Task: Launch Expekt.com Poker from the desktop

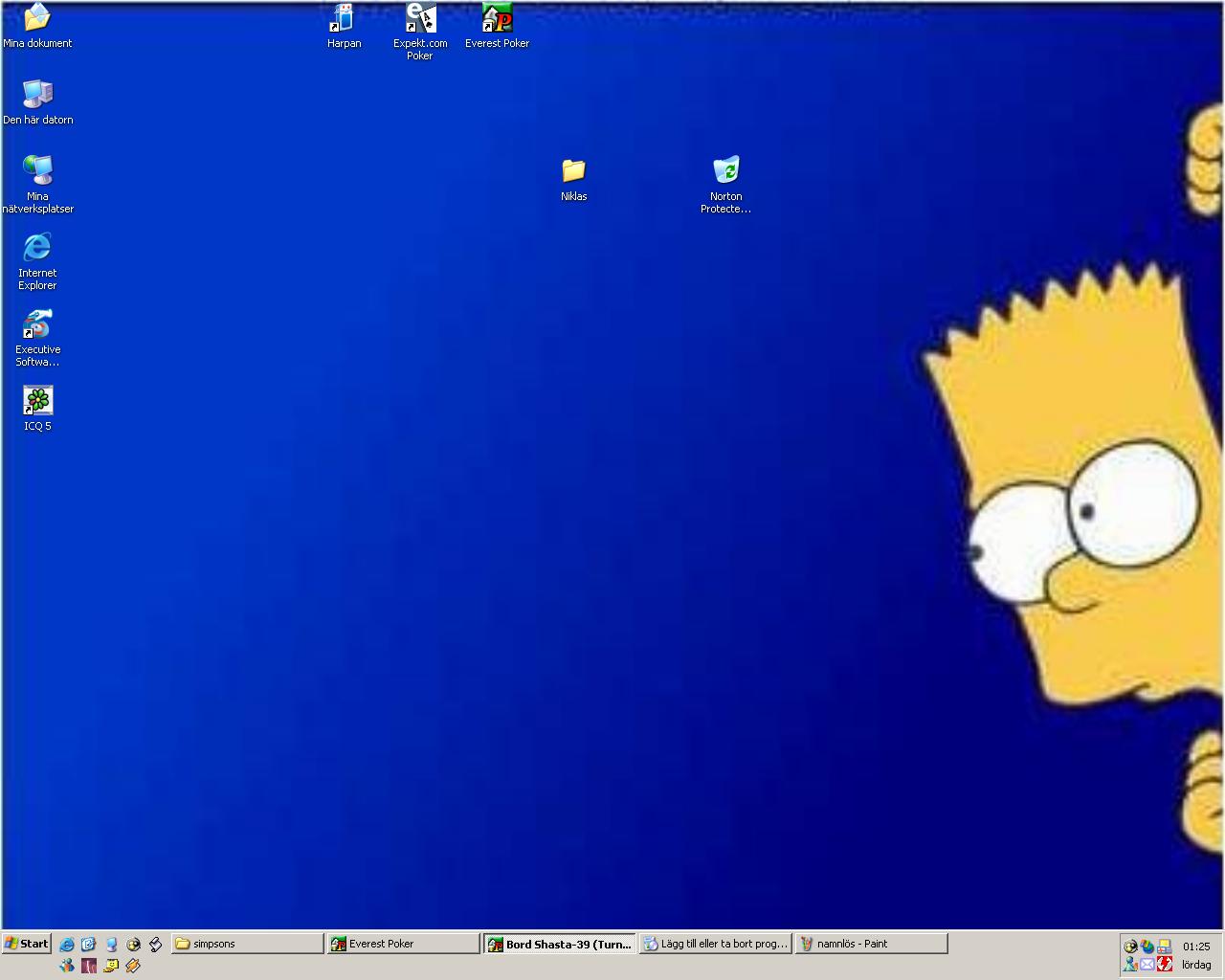Action: point(420,19)
